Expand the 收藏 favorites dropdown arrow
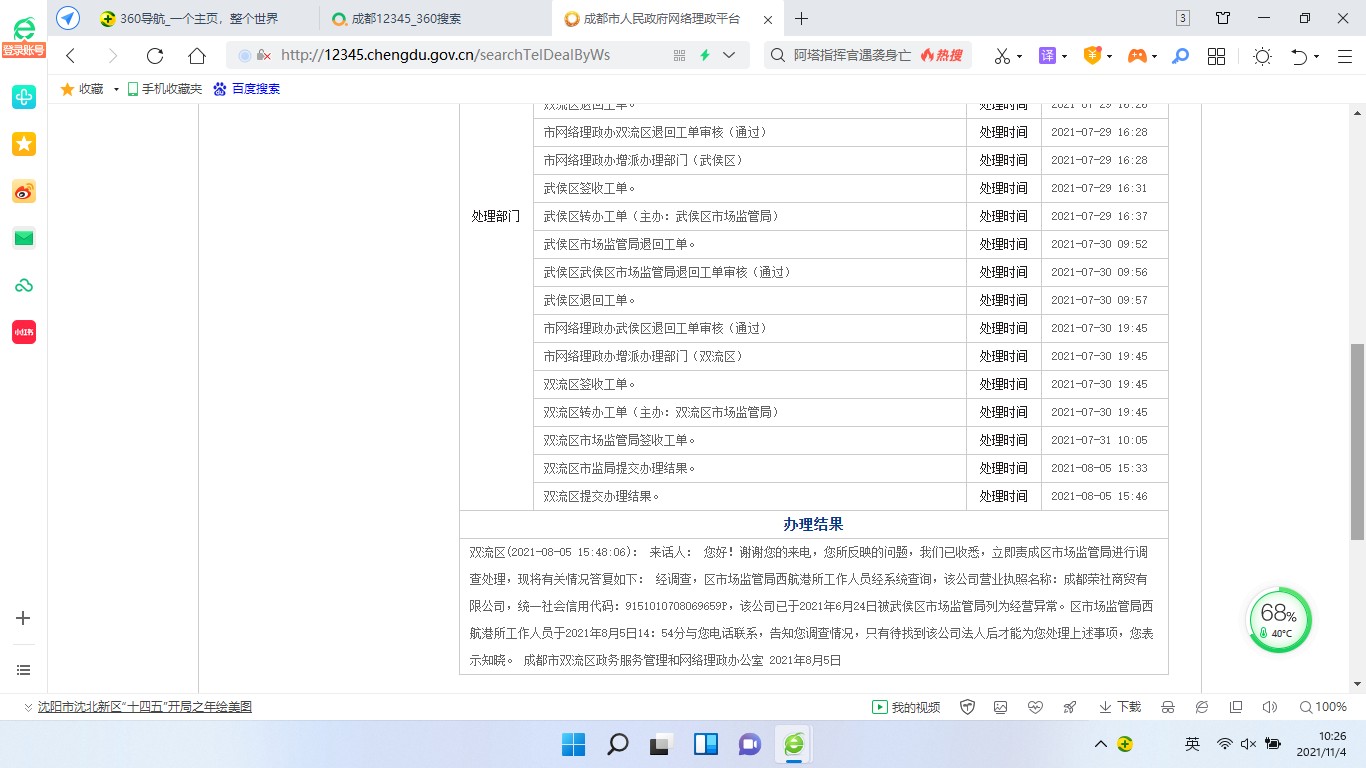Viewport: 1366px width, 768px height. pyautogui.click(x=116, y=89)
